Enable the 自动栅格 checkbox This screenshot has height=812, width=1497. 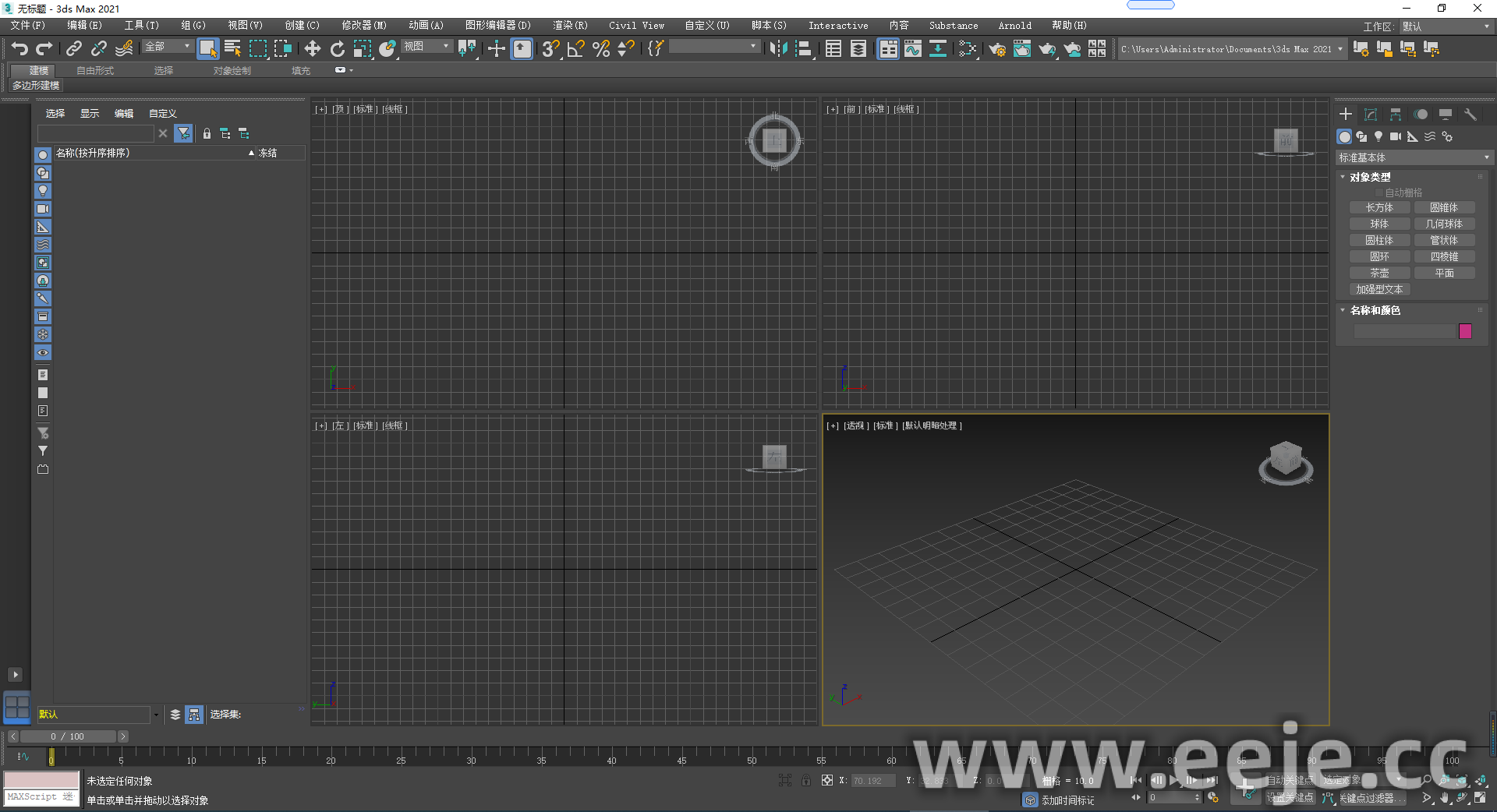pyautogui.click(x=1379, y=192)
